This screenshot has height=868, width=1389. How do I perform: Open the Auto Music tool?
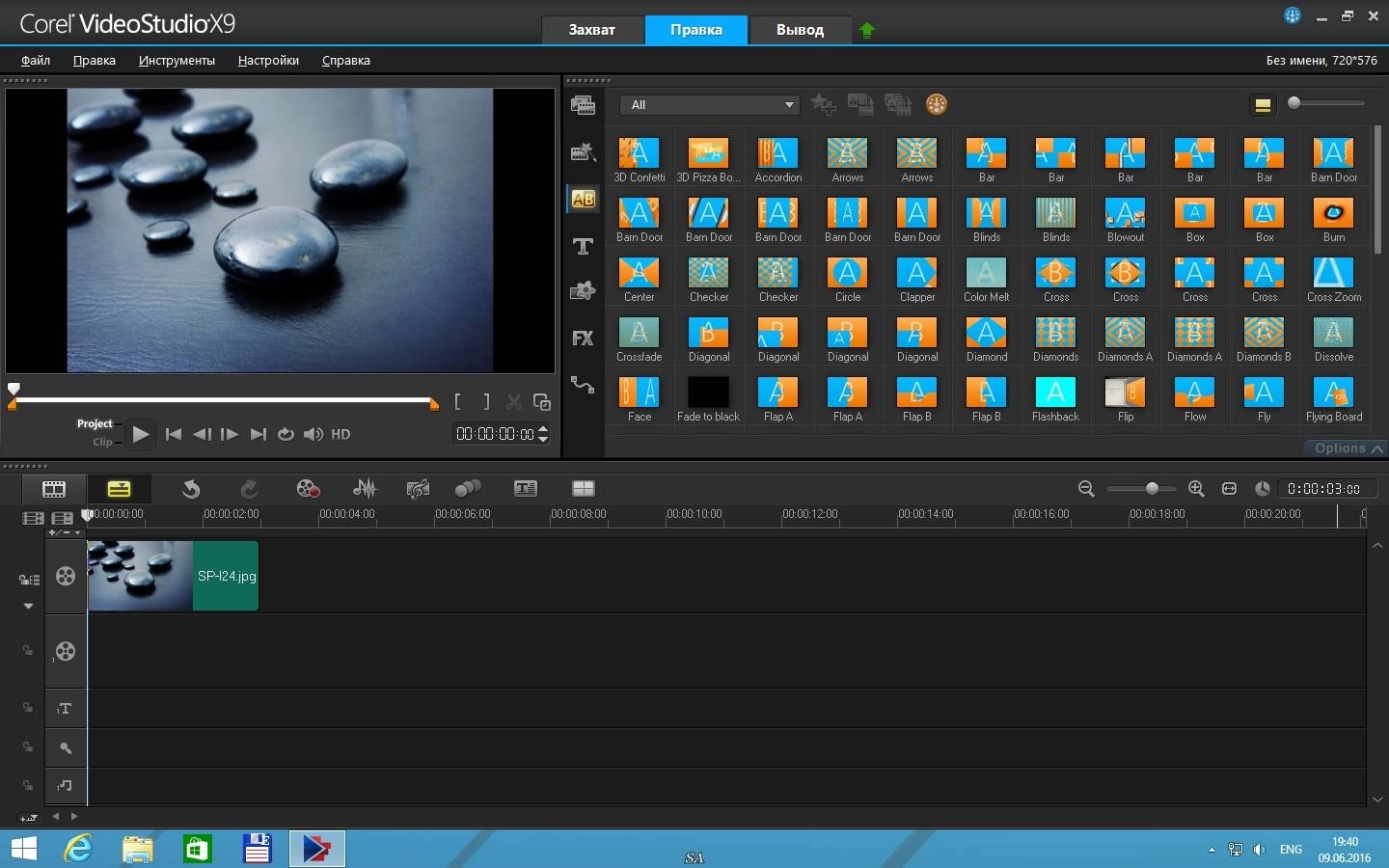(x=418, y=489)
